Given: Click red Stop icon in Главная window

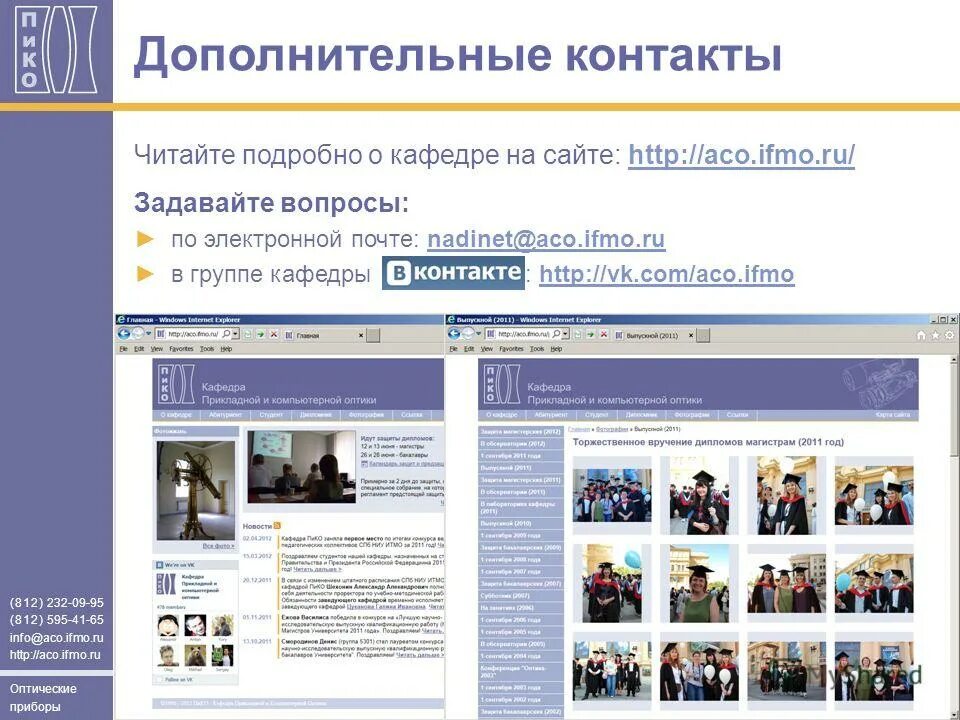Looking at the screenshot, I should click(274, 335).
